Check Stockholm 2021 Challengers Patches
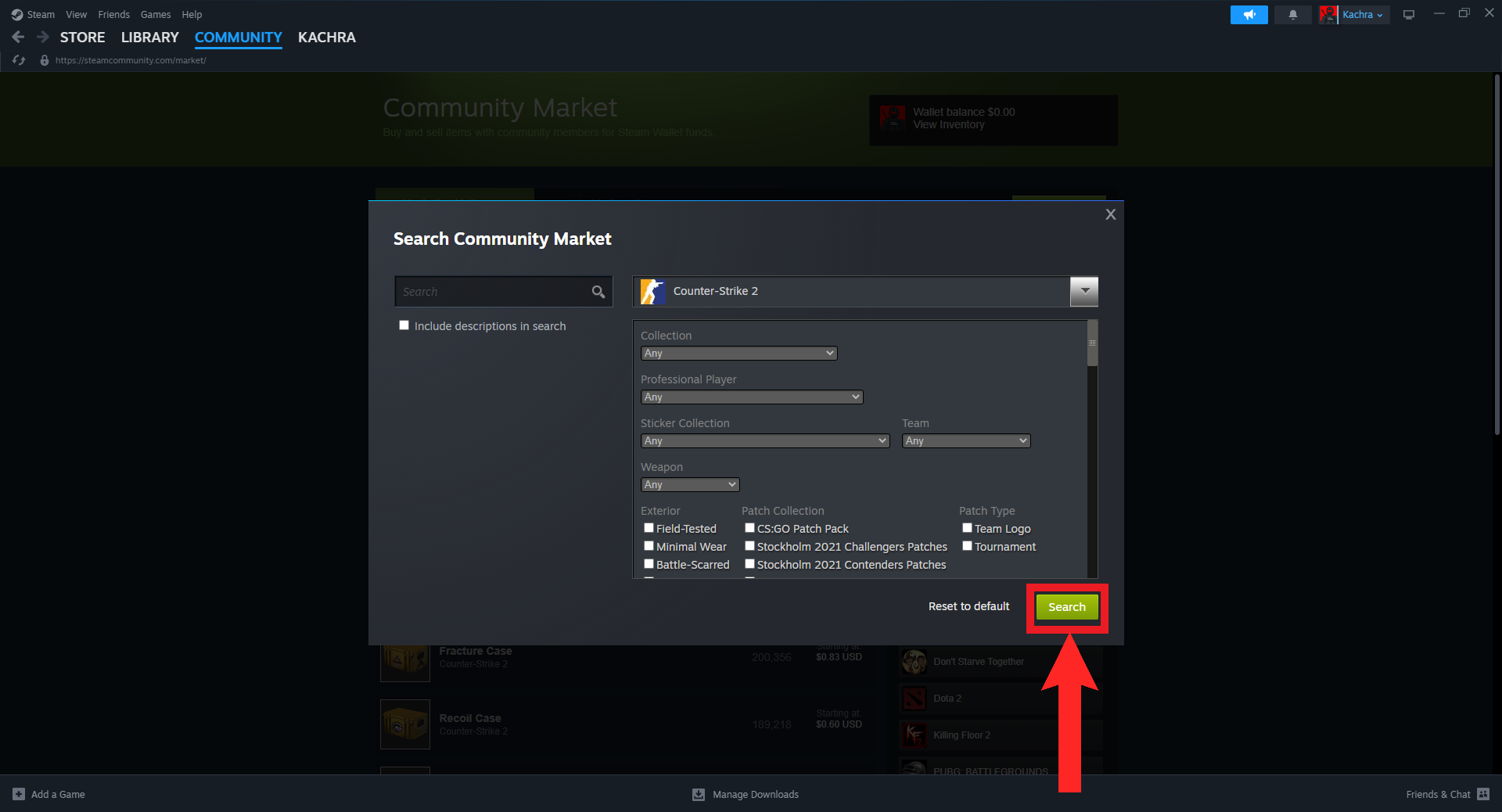 tap(749, 546)
